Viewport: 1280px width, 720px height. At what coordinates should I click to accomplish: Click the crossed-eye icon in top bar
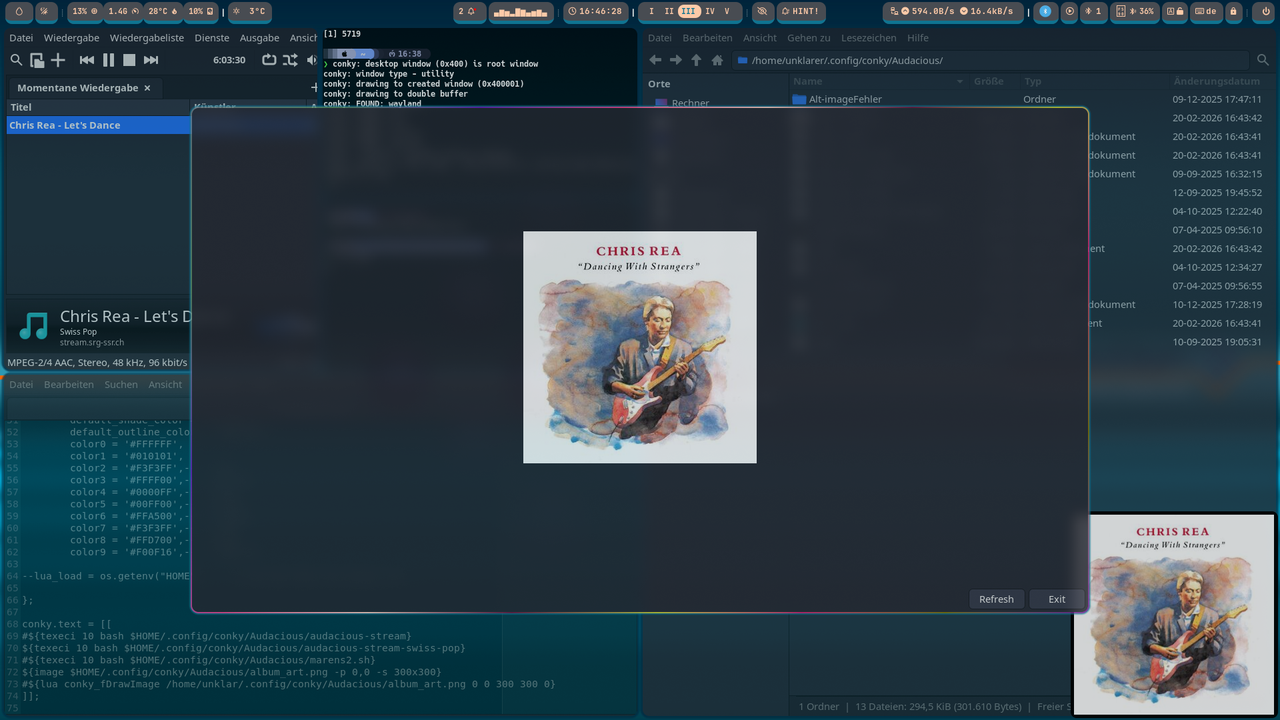tap(762, 11)
